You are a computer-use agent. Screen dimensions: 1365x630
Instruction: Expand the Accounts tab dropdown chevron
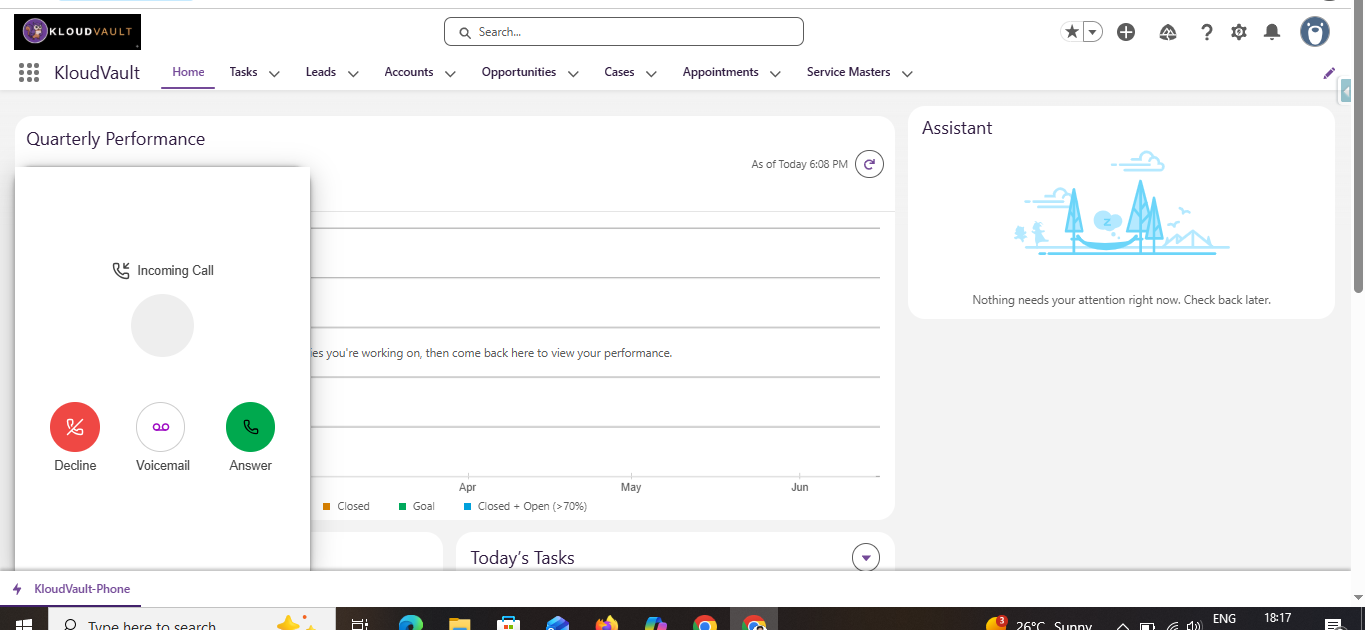(x=450, y=73)
